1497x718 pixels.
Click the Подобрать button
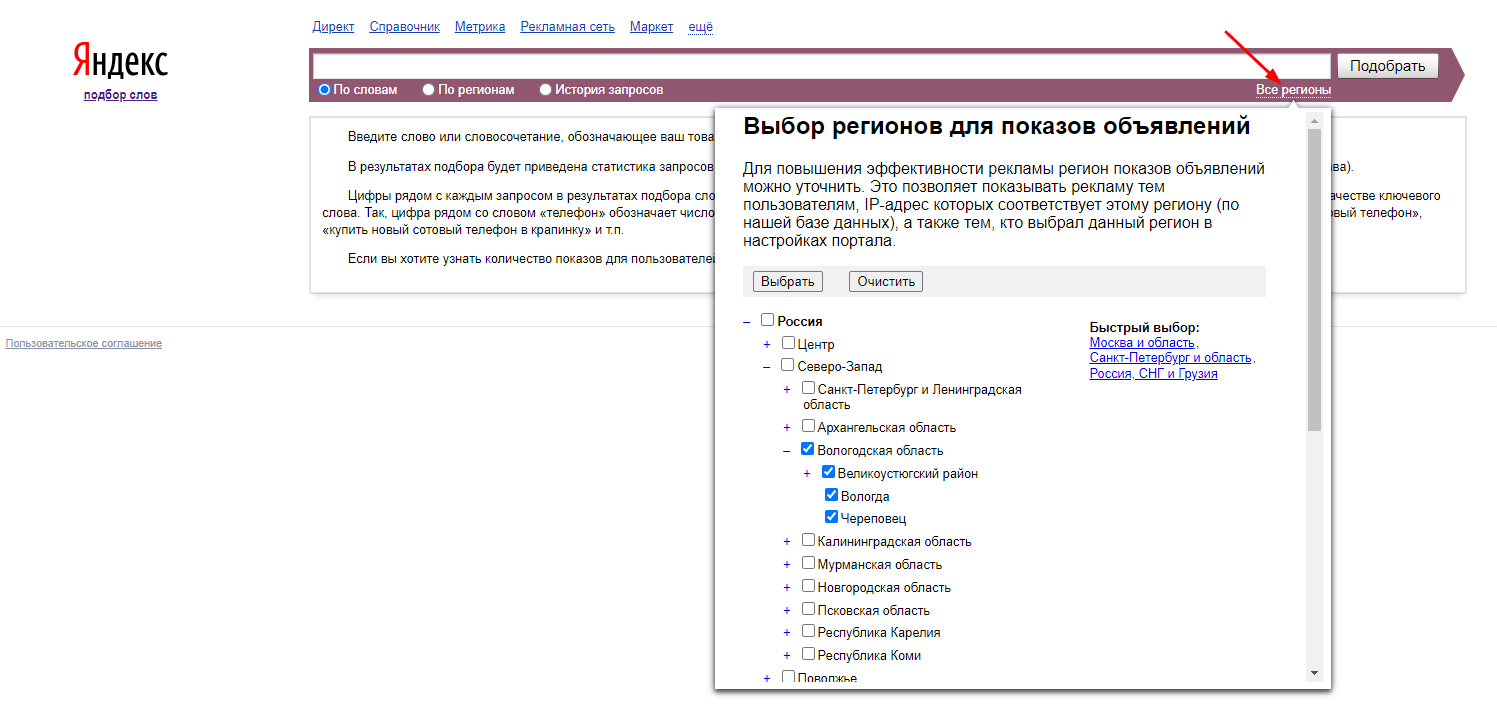pyautogui.click(x=1387, y=66)
